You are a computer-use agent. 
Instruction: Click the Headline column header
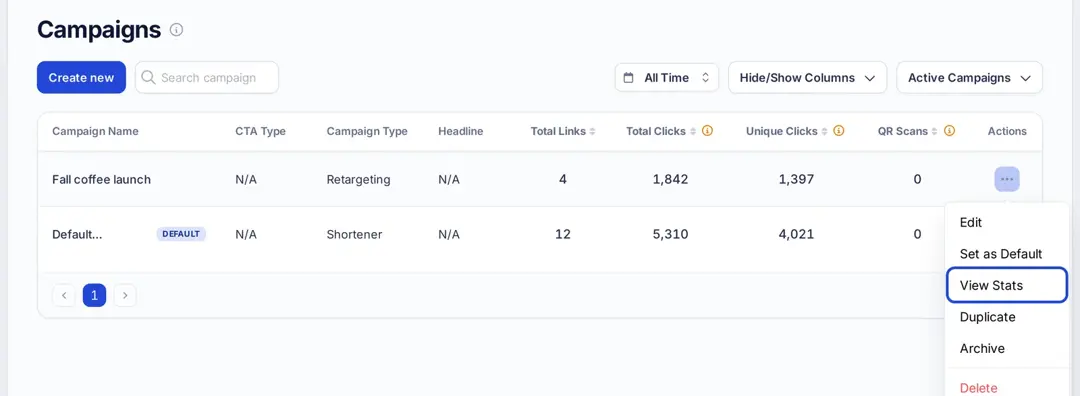coord(461,132)
